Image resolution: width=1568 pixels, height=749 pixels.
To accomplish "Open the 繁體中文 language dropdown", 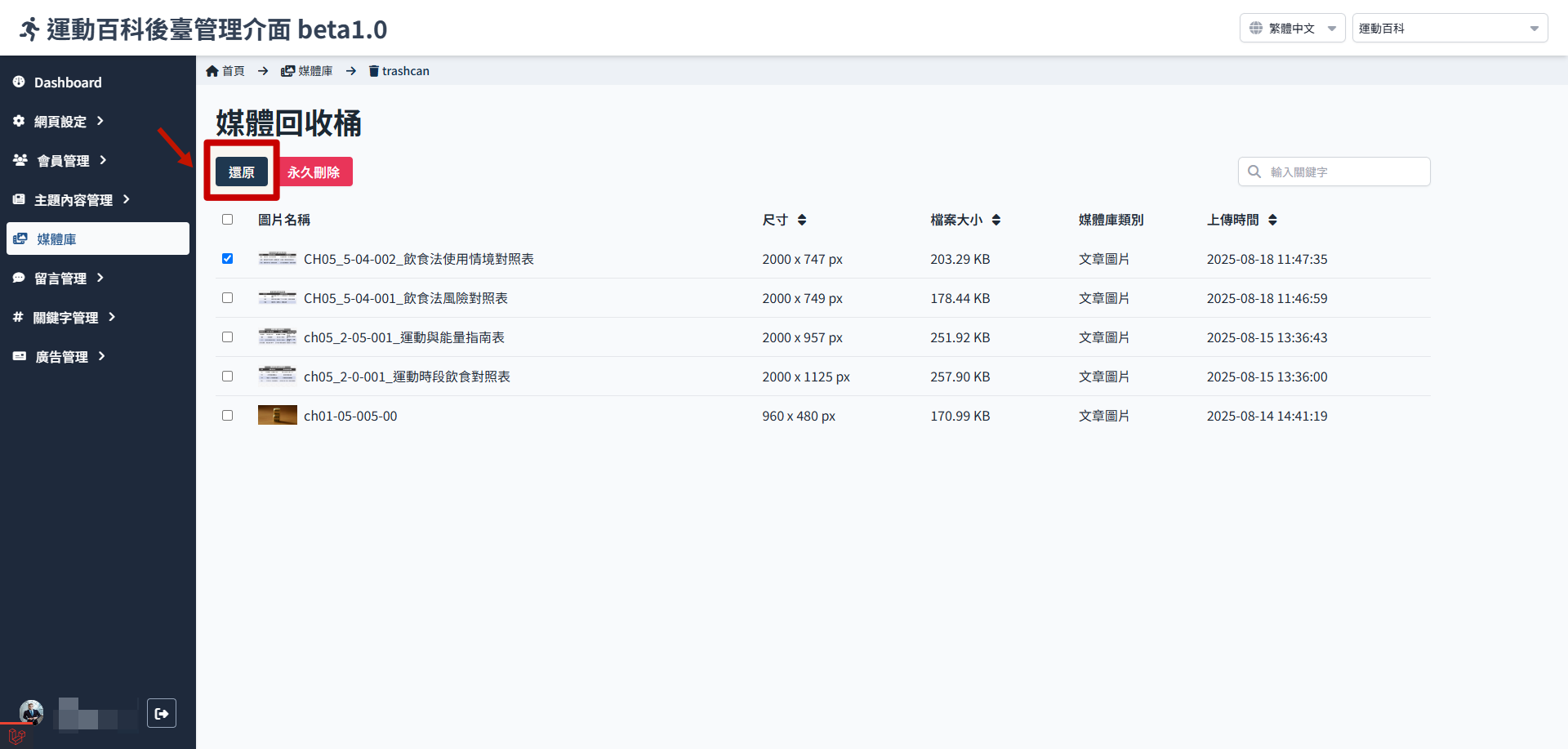I will [1292, 28].
